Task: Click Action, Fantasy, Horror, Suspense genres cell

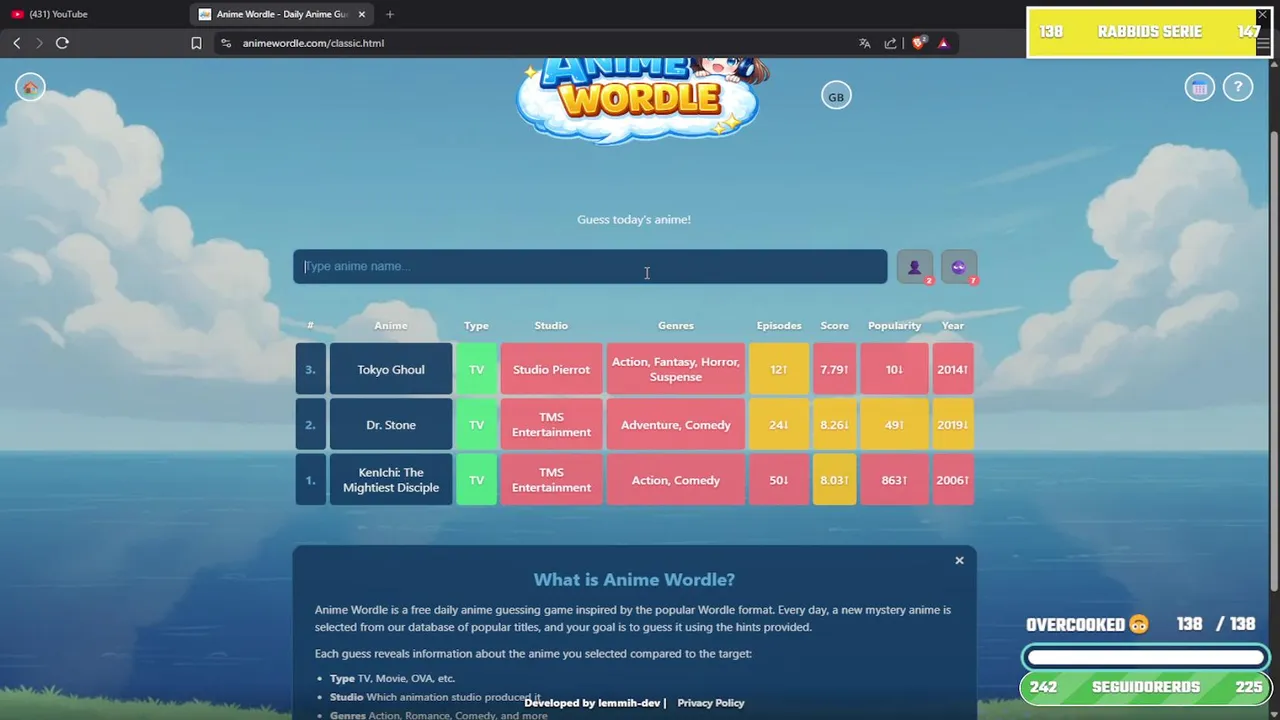Action: tap(676, 370)
